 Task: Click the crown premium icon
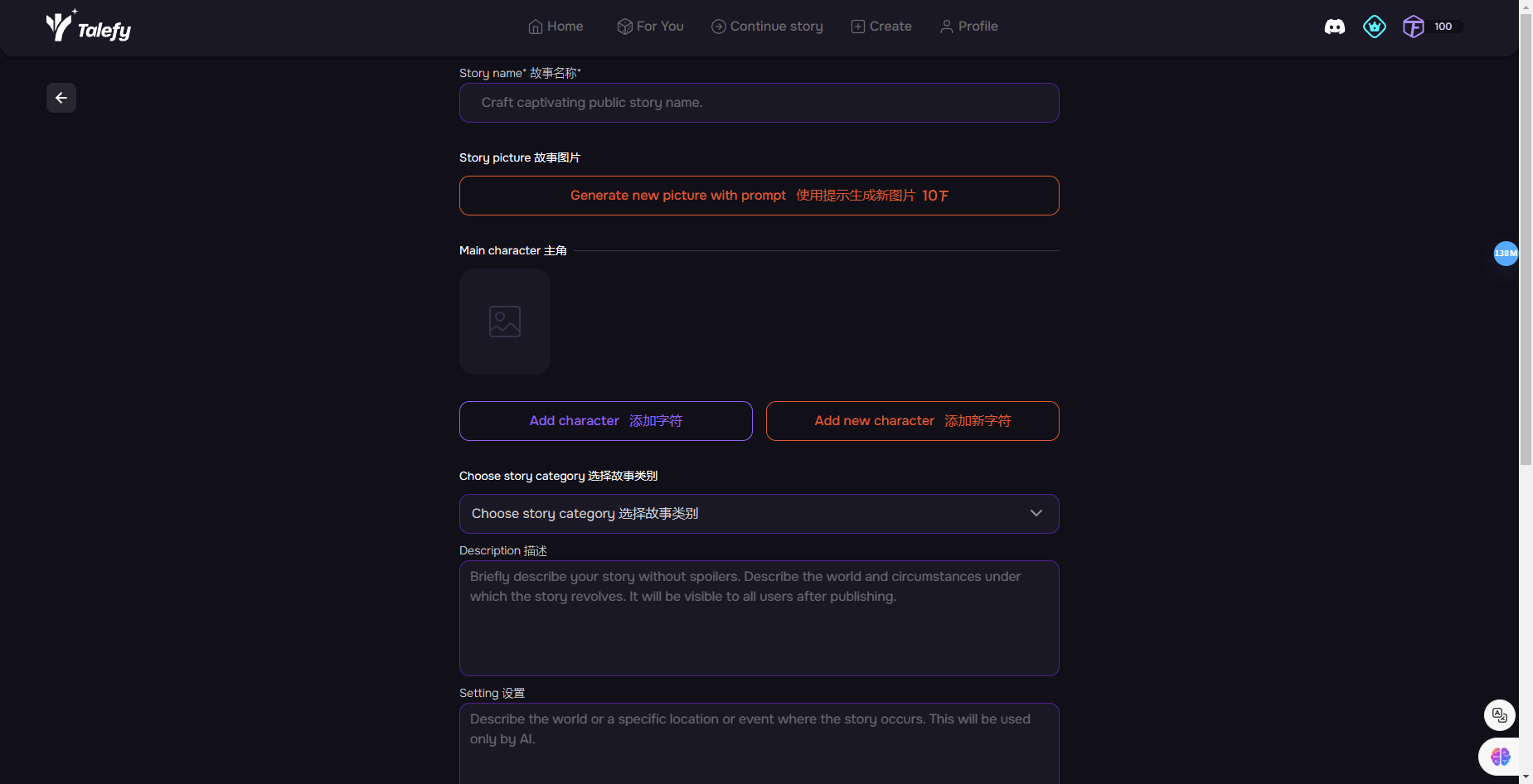pos(1374,27)
